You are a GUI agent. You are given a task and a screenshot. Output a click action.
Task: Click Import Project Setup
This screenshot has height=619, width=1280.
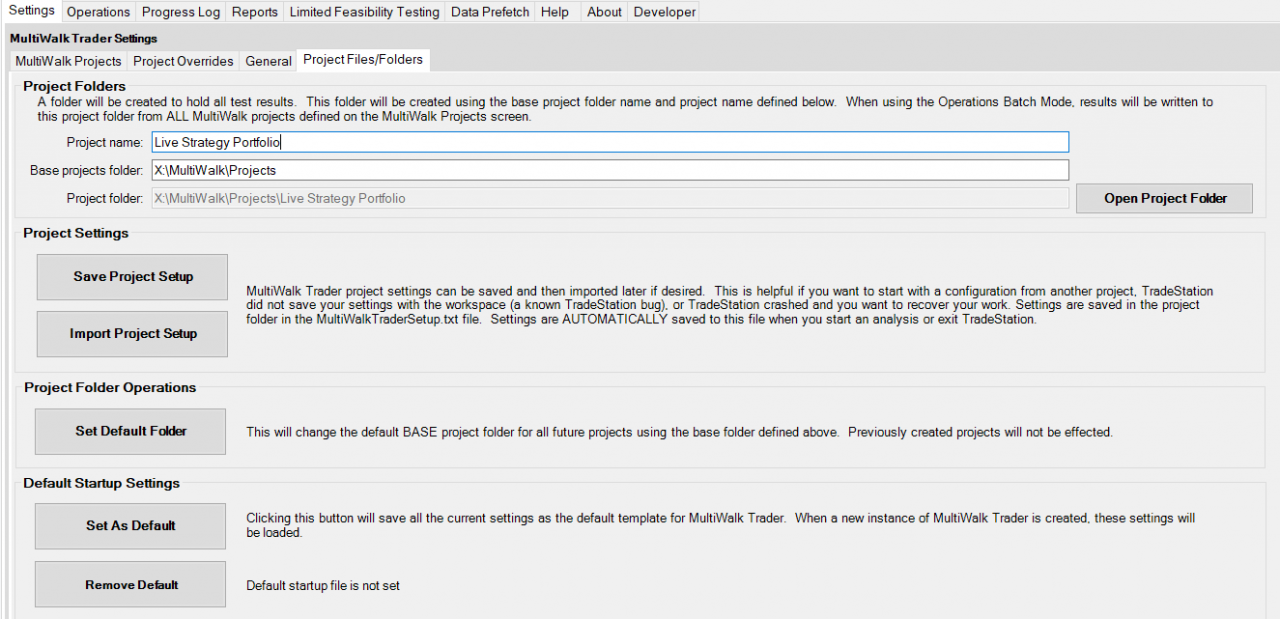click(x=133, y=334)
